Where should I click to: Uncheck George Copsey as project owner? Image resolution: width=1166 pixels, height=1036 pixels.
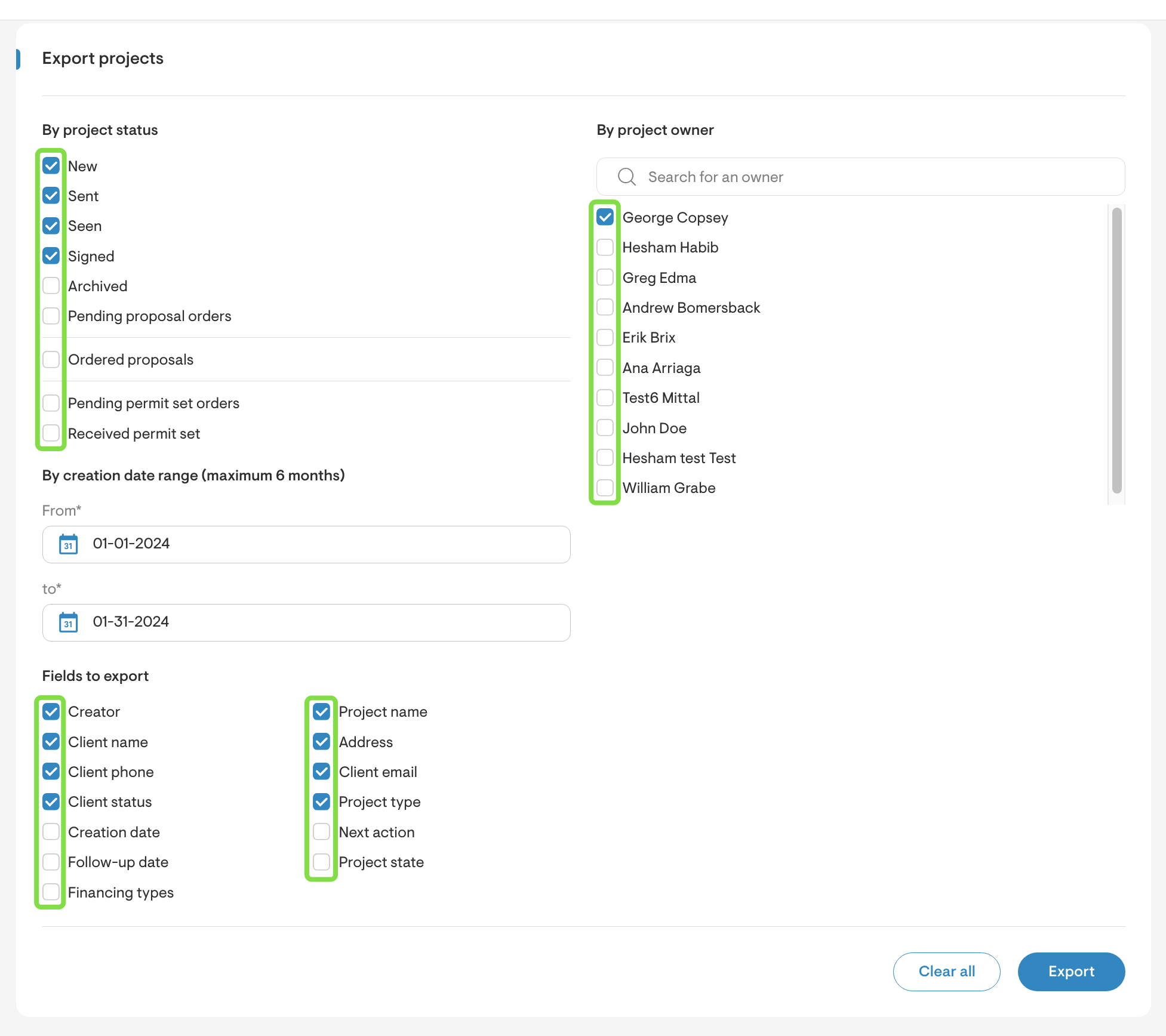604,217
